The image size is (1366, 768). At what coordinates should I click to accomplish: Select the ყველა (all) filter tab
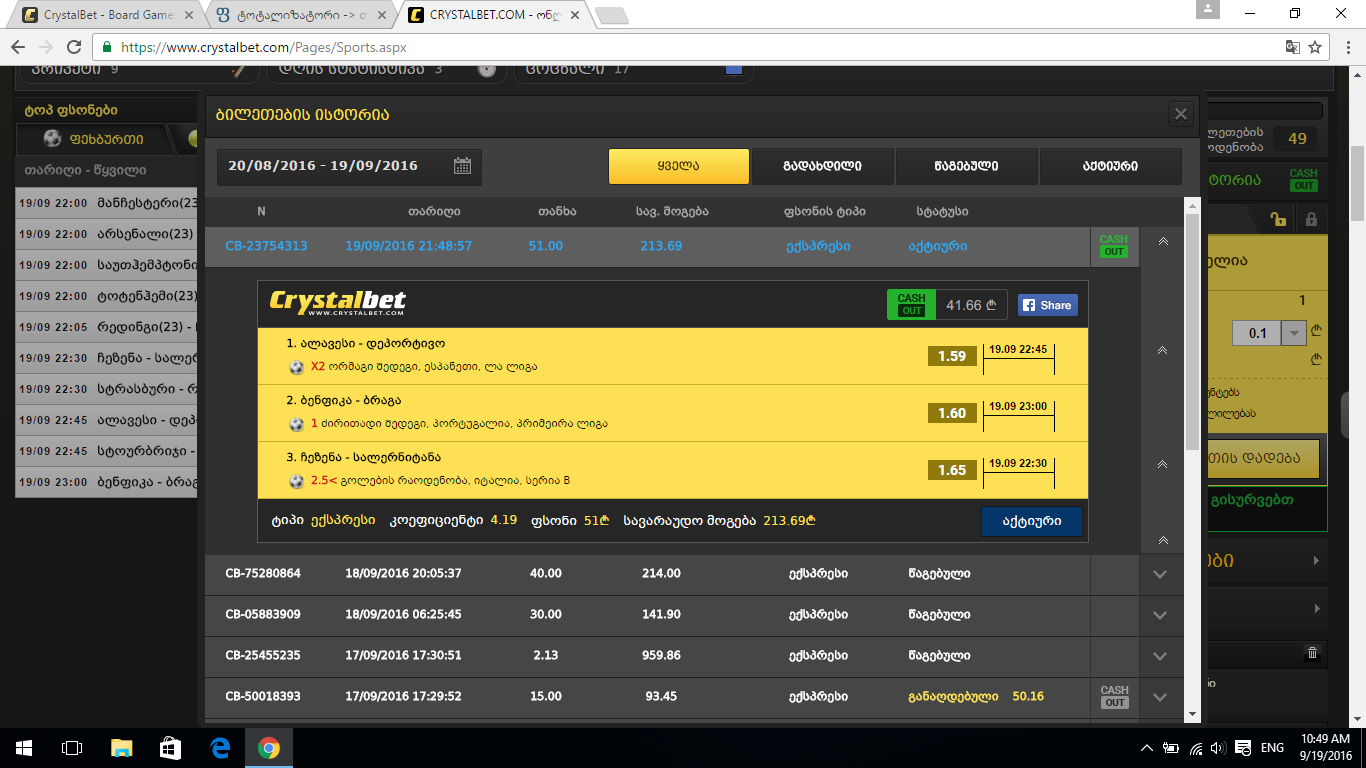point(678,167)
